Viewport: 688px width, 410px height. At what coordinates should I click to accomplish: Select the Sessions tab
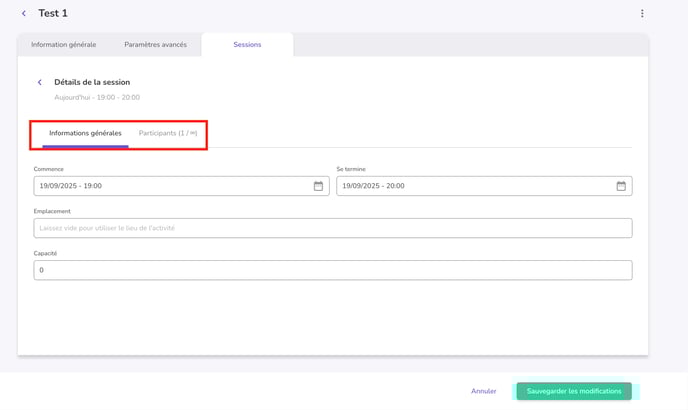247,45
